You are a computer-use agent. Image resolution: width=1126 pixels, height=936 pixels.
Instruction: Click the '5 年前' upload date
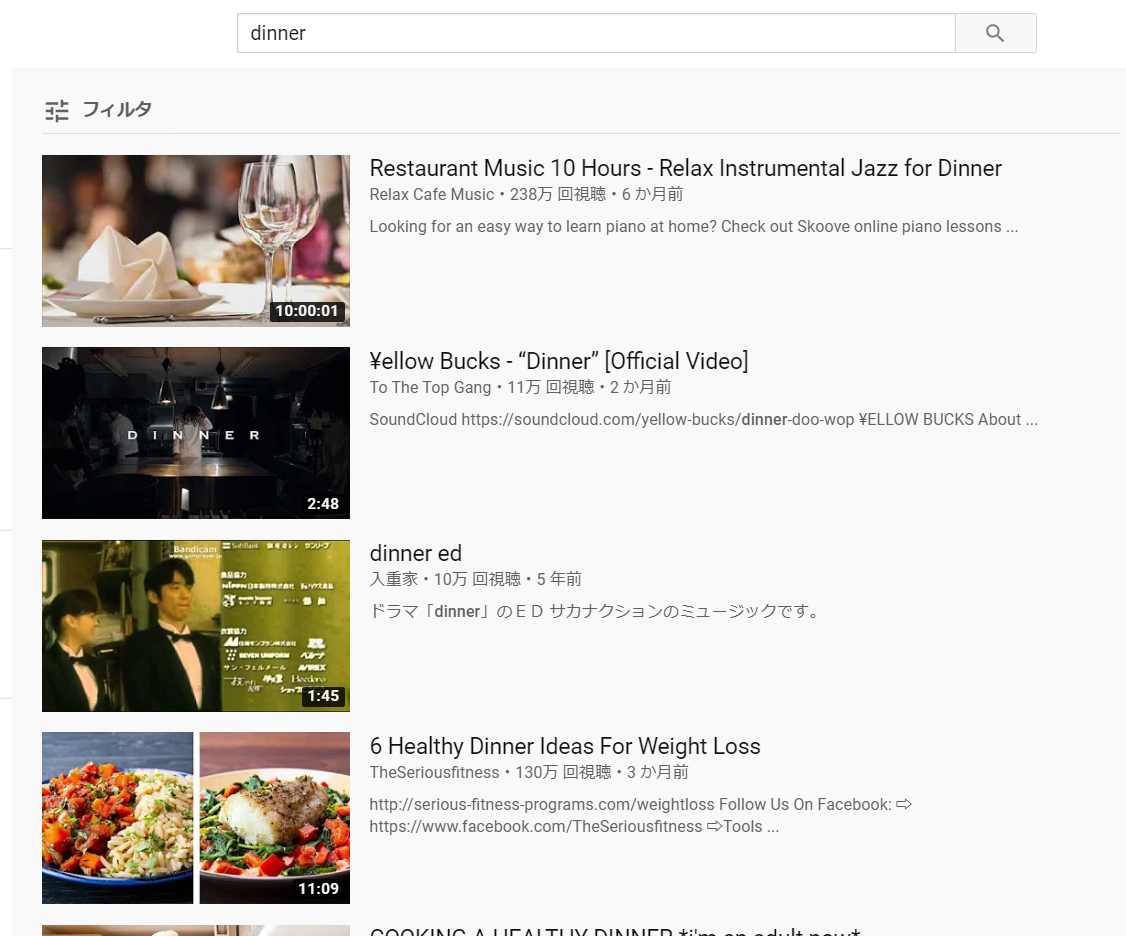click(559, 579)
